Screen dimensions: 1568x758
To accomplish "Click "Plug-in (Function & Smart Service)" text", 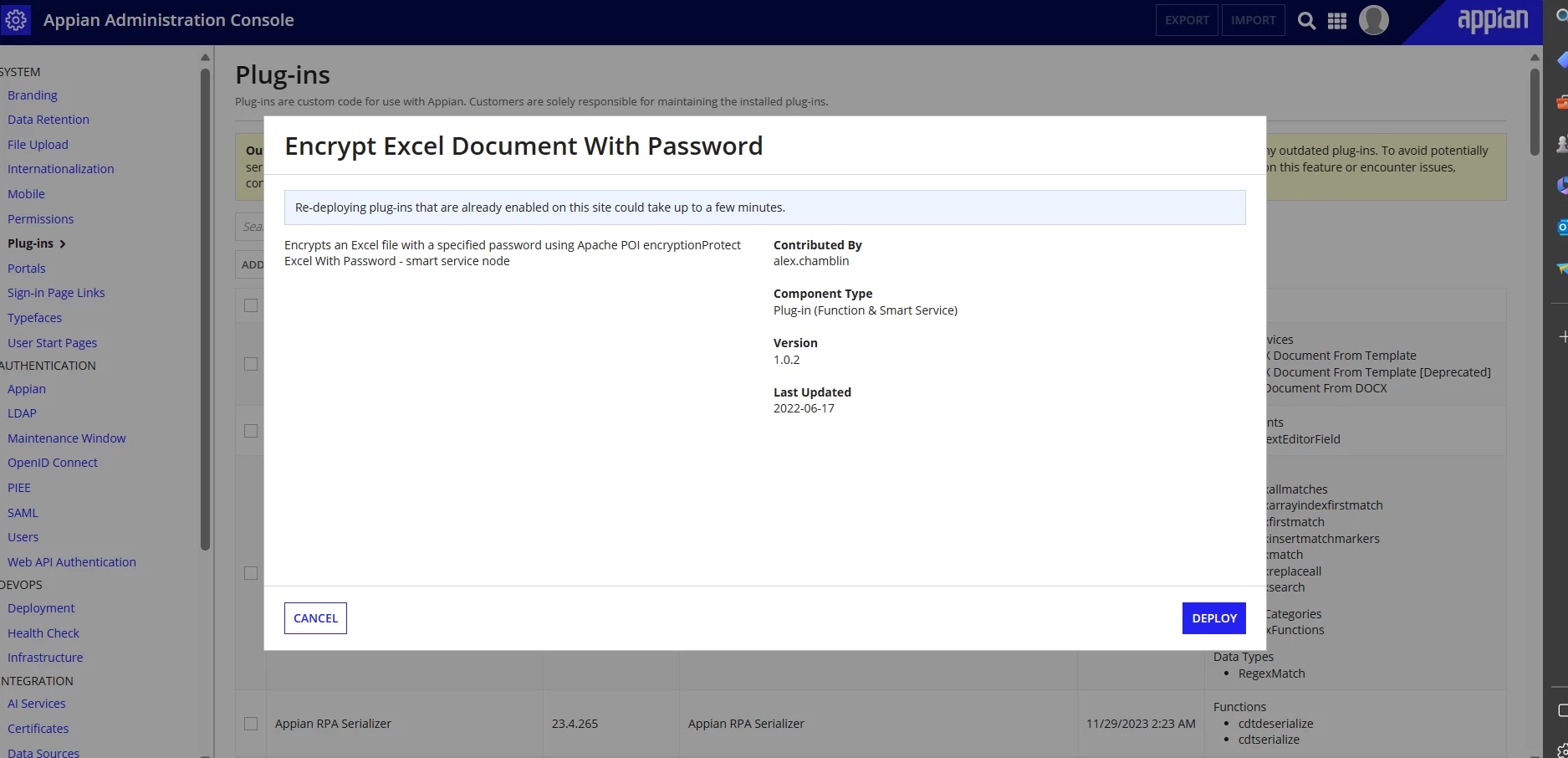I will 866,310.
